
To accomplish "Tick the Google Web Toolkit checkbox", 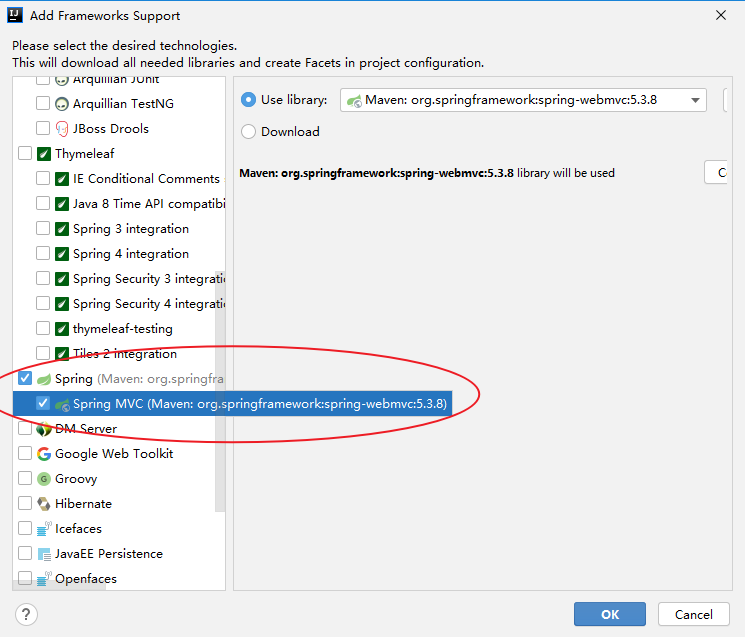I will click(25, 453).
